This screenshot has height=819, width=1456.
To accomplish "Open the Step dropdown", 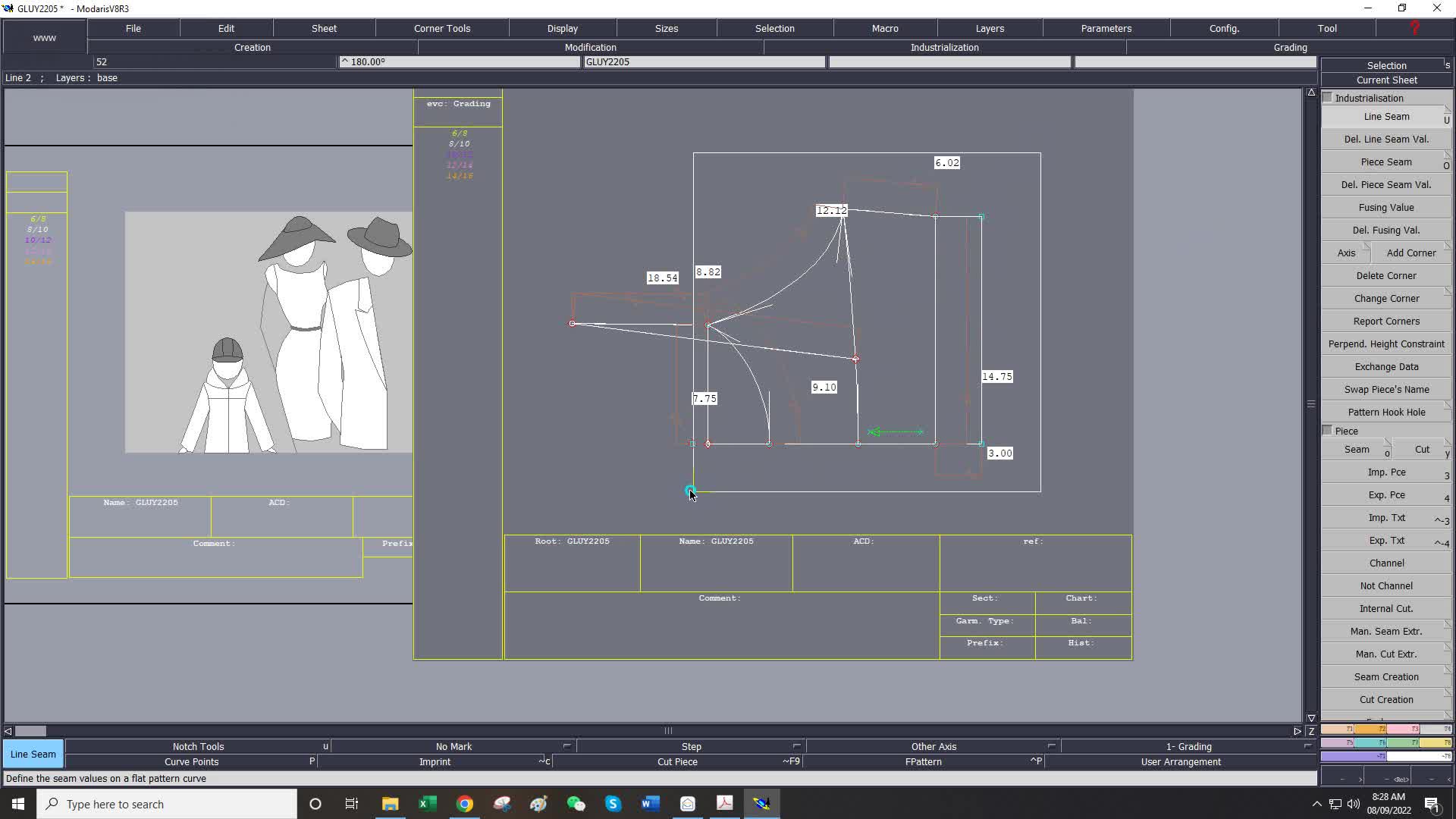I will tap(691, 746).
